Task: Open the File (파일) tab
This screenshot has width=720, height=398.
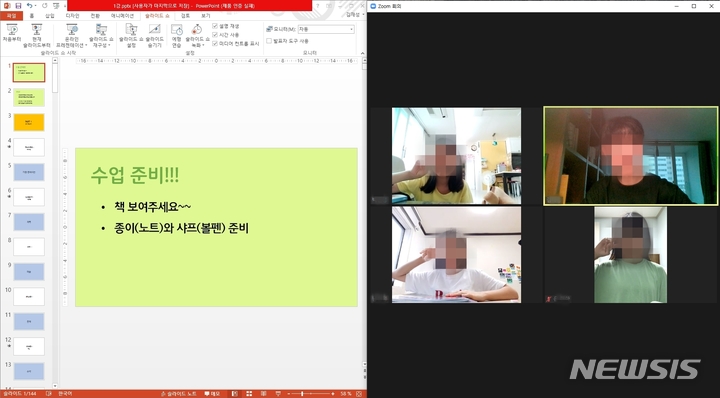Action: (x=11, y=16)
